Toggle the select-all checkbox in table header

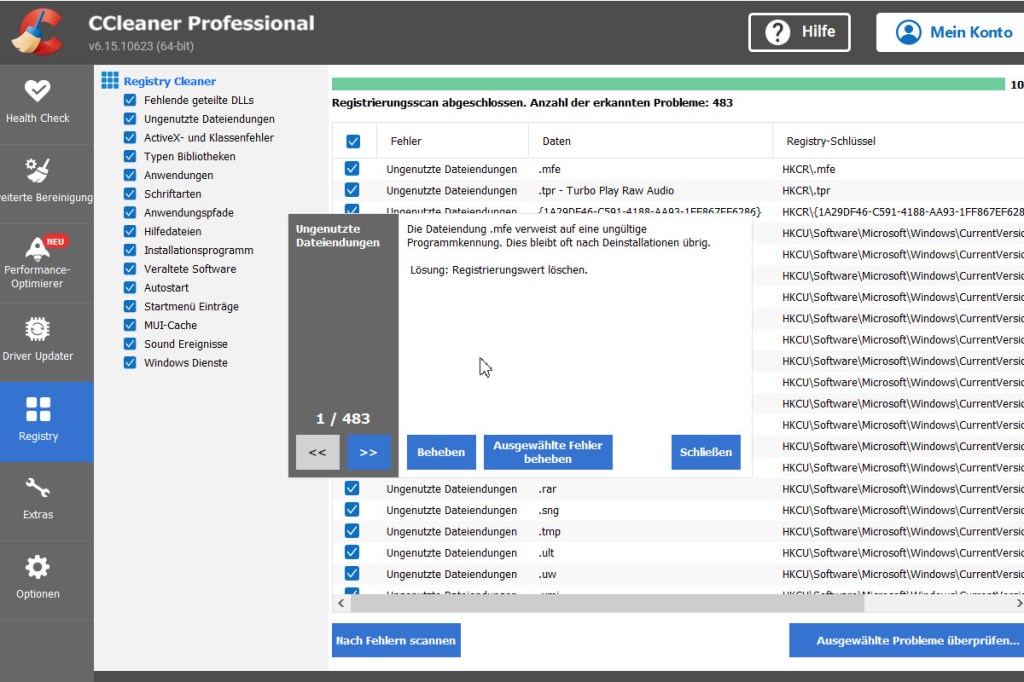tap(353, 141)
